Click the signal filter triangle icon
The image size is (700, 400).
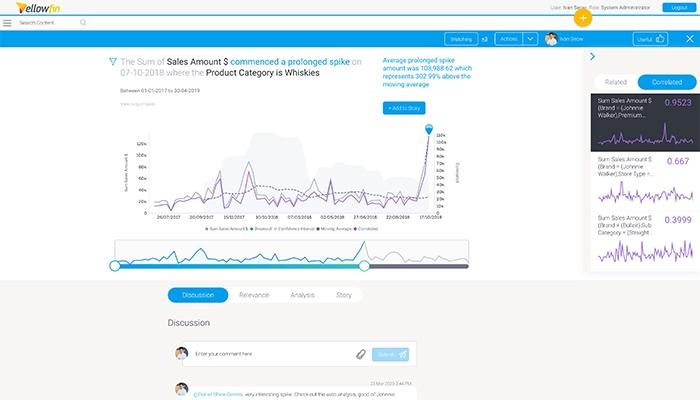113,62
